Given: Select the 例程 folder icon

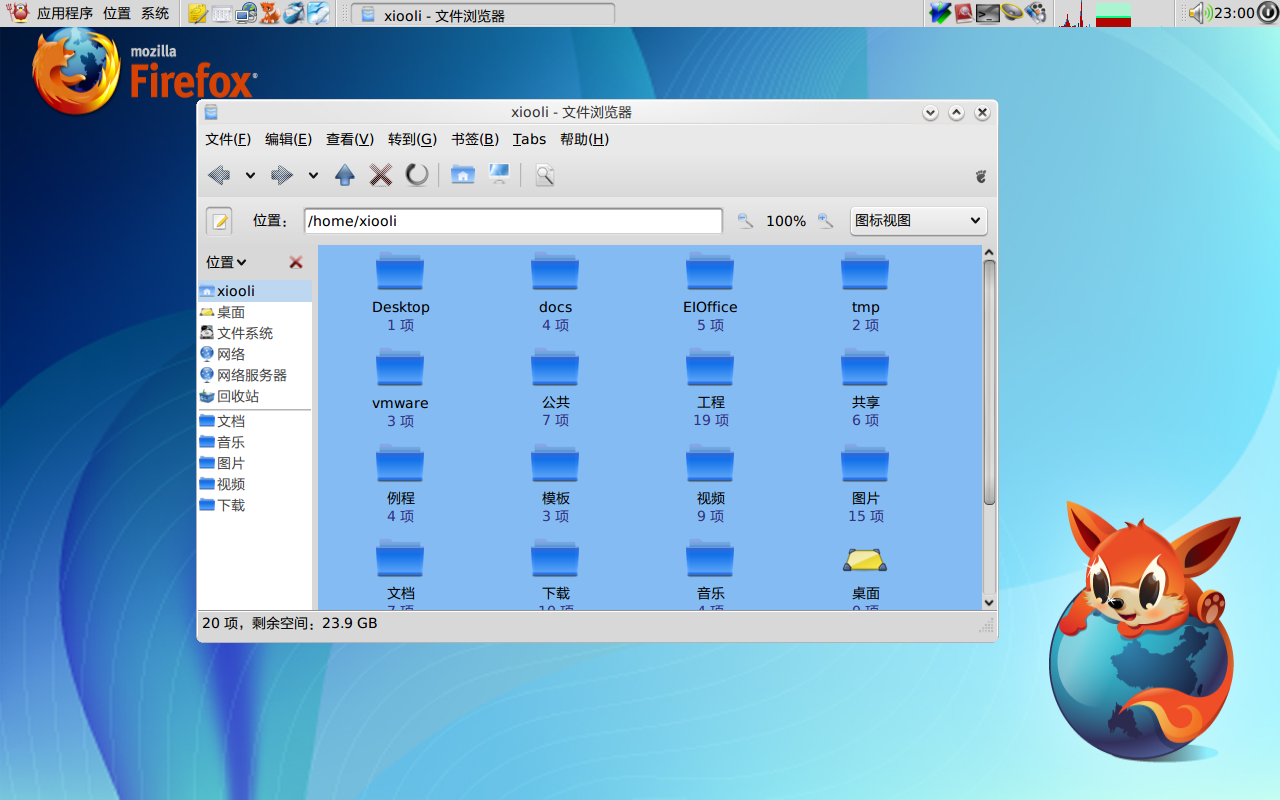Looking at the screenshot, I should (400, 462).
